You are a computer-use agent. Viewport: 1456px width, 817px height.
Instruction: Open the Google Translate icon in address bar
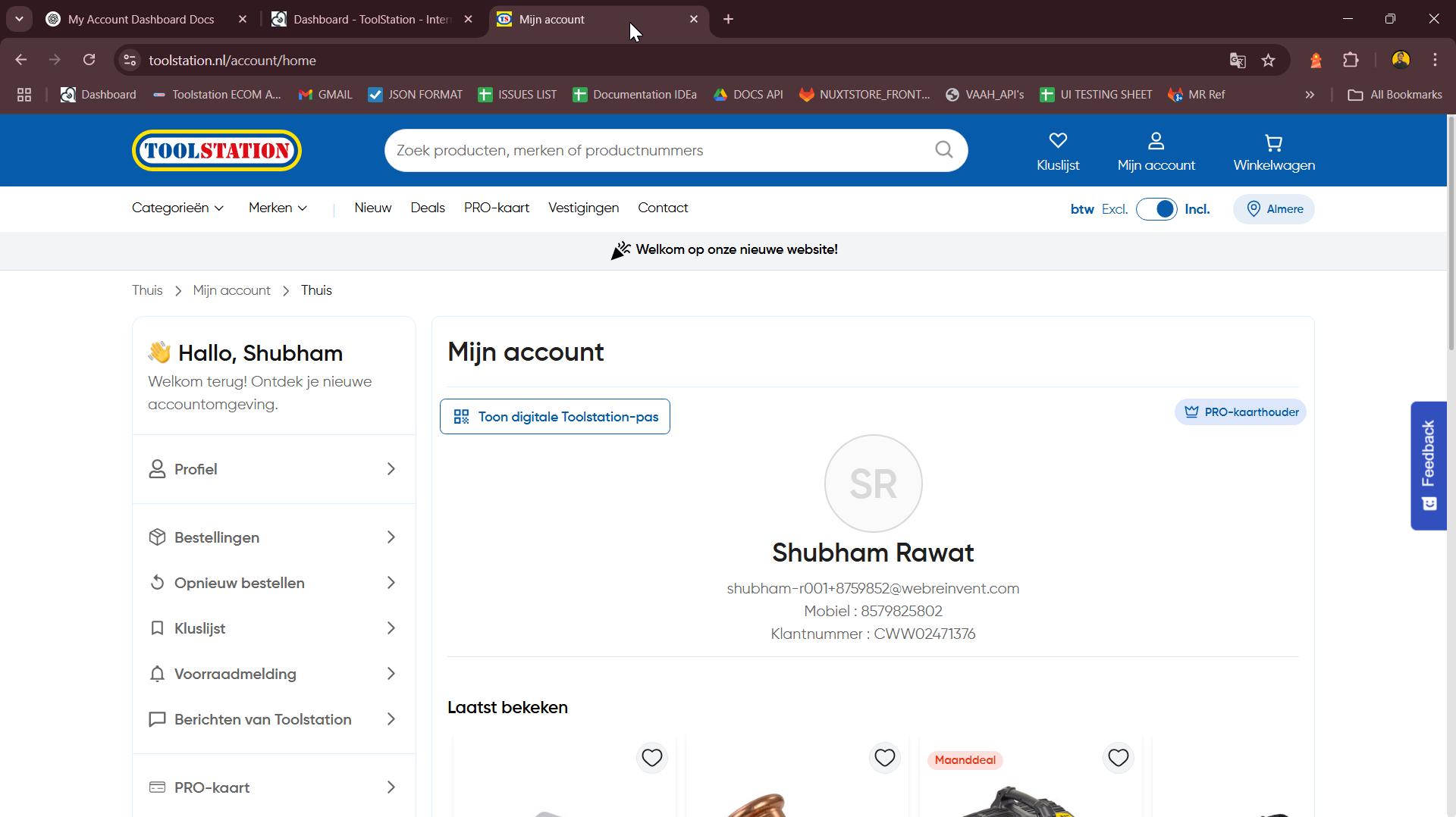[x=1238, y=61]
